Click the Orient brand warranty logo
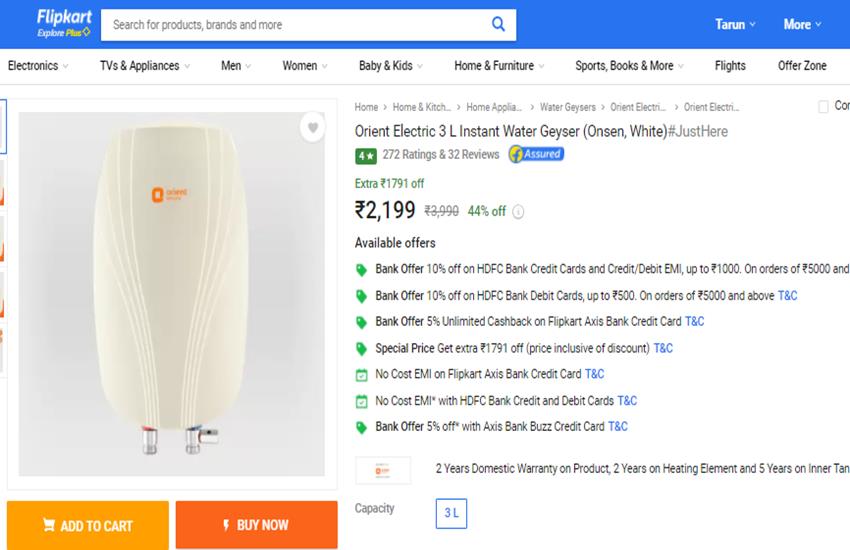 (383, 470)
